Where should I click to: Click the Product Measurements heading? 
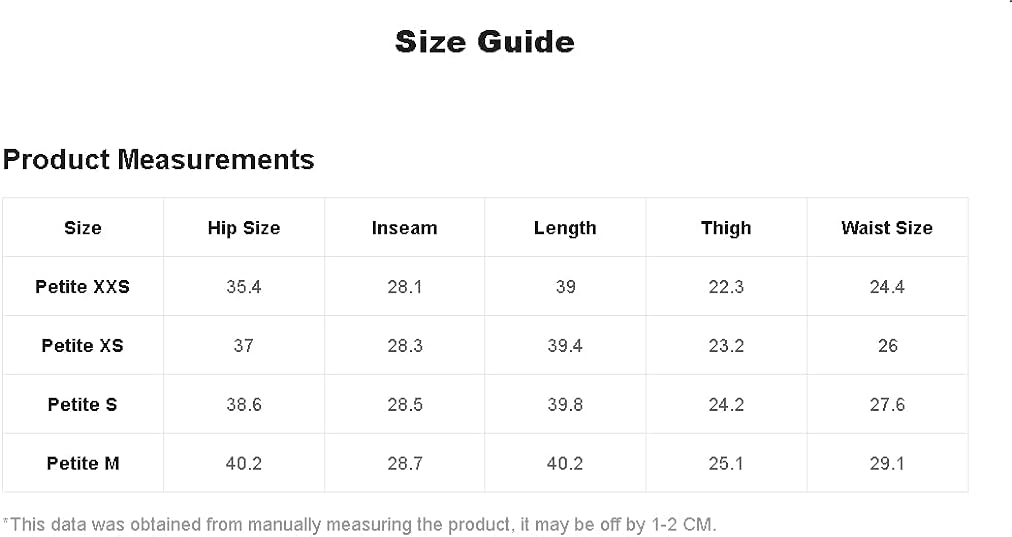click(158, 159)
